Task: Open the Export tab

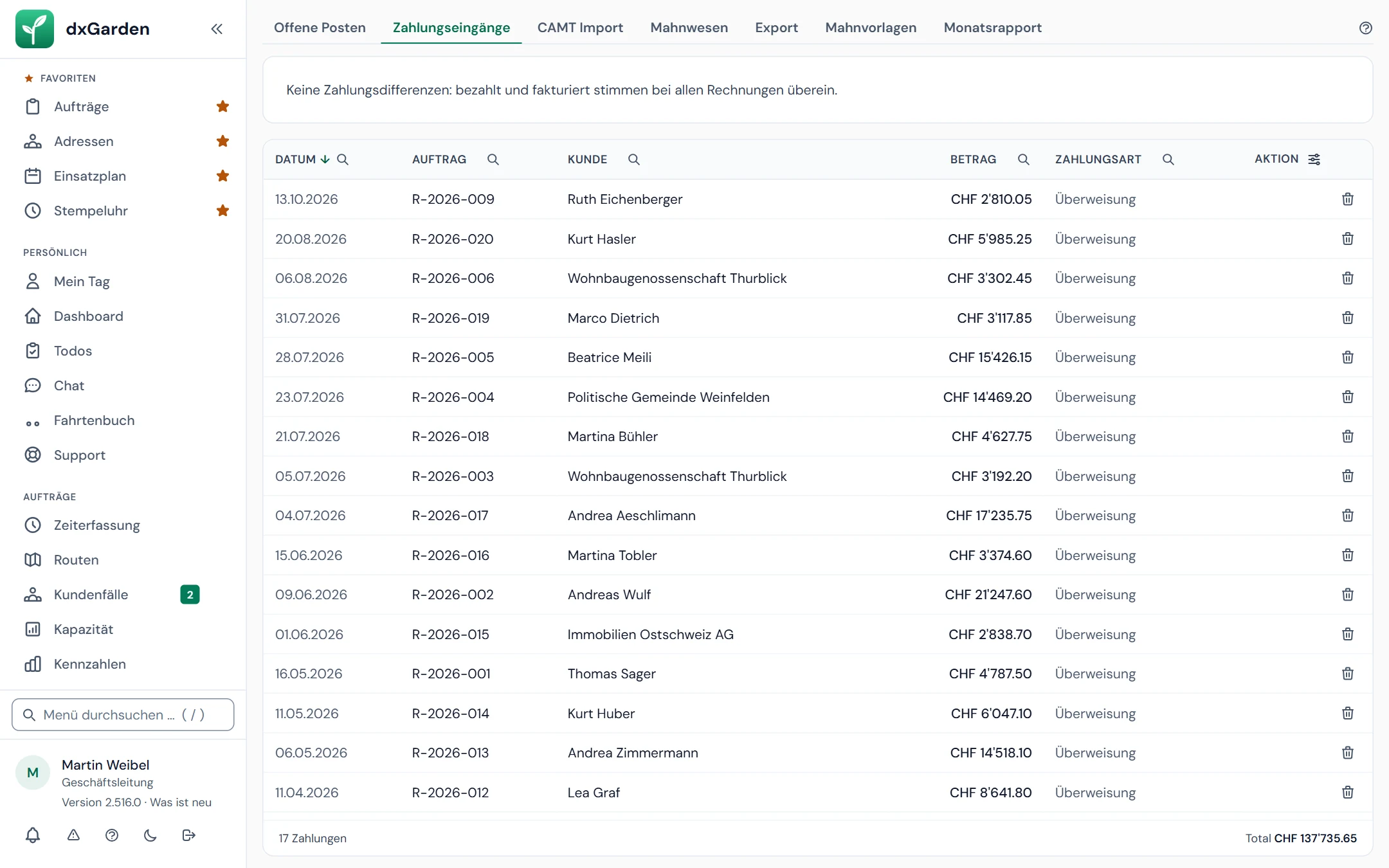Action: (x=776, y=28)
